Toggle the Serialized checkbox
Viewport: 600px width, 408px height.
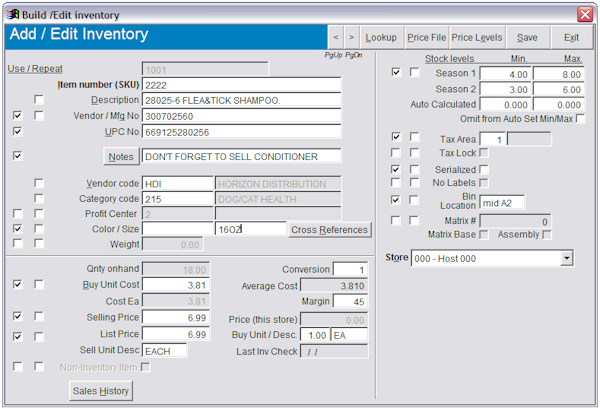[x=485, y=169]
